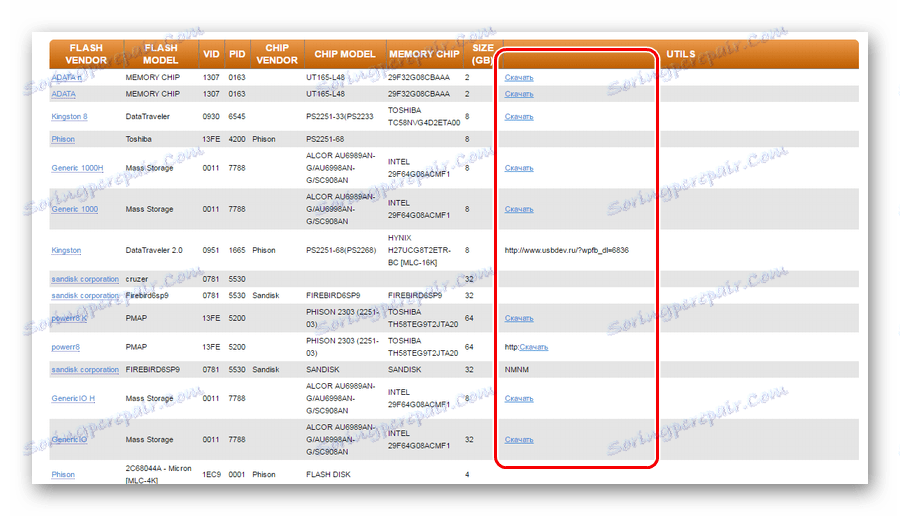
Task: Select PID 1665 cell
Action: tap(236, 251)
